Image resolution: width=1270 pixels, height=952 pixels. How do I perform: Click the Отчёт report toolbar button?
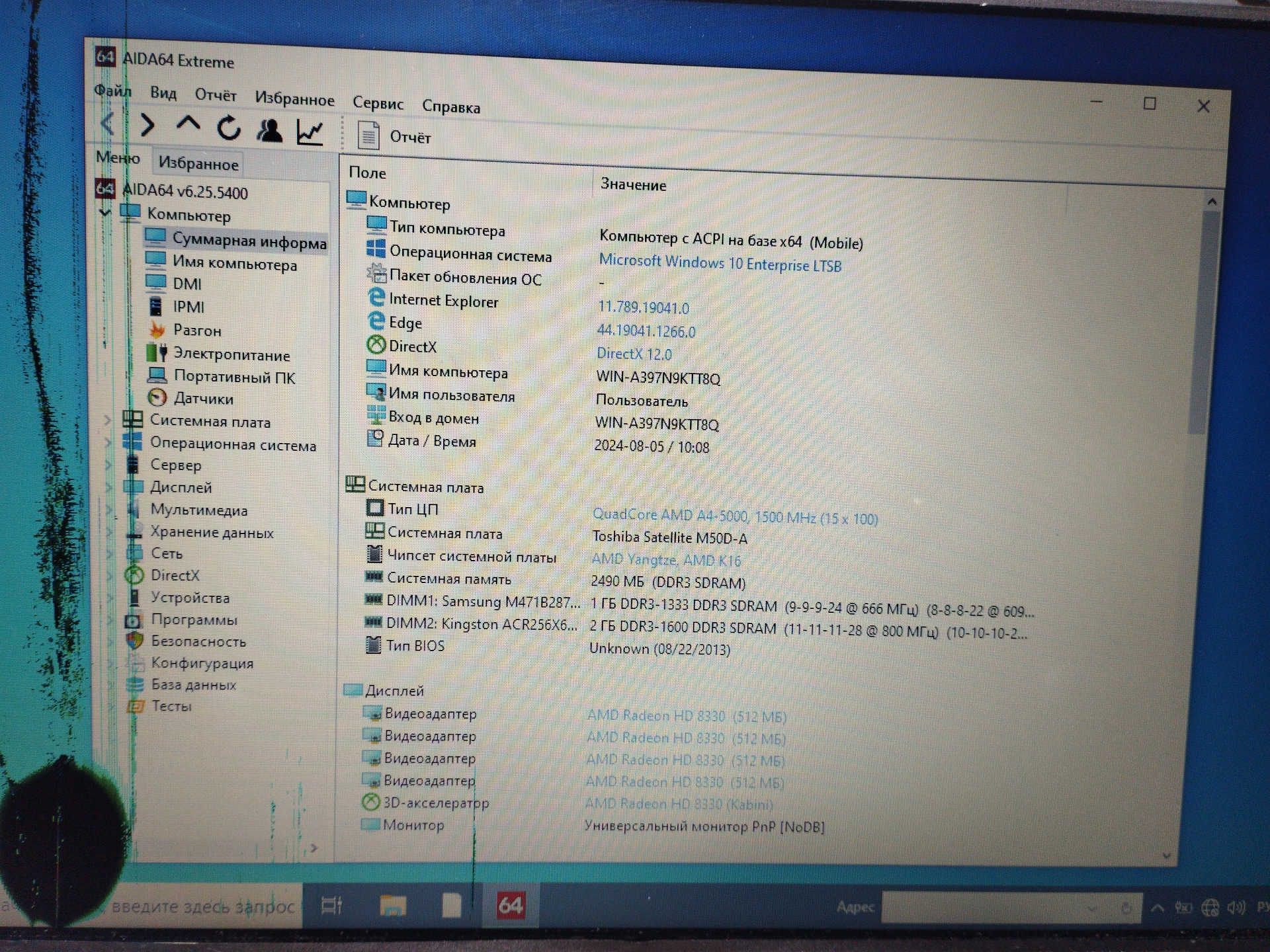pyautogui.click(x=395, y=136)
